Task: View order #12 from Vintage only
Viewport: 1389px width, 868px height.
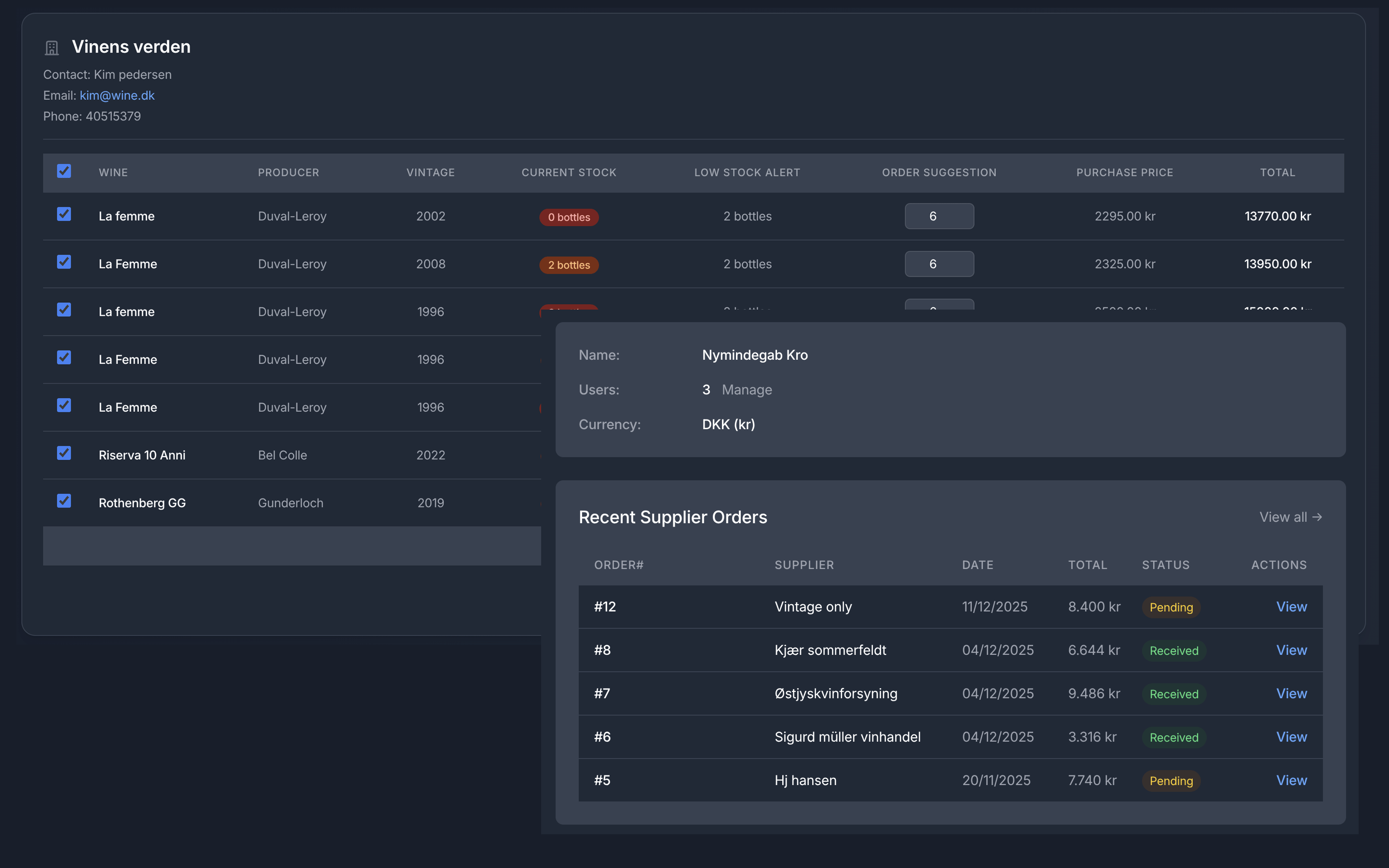Action: [1292, 607]
